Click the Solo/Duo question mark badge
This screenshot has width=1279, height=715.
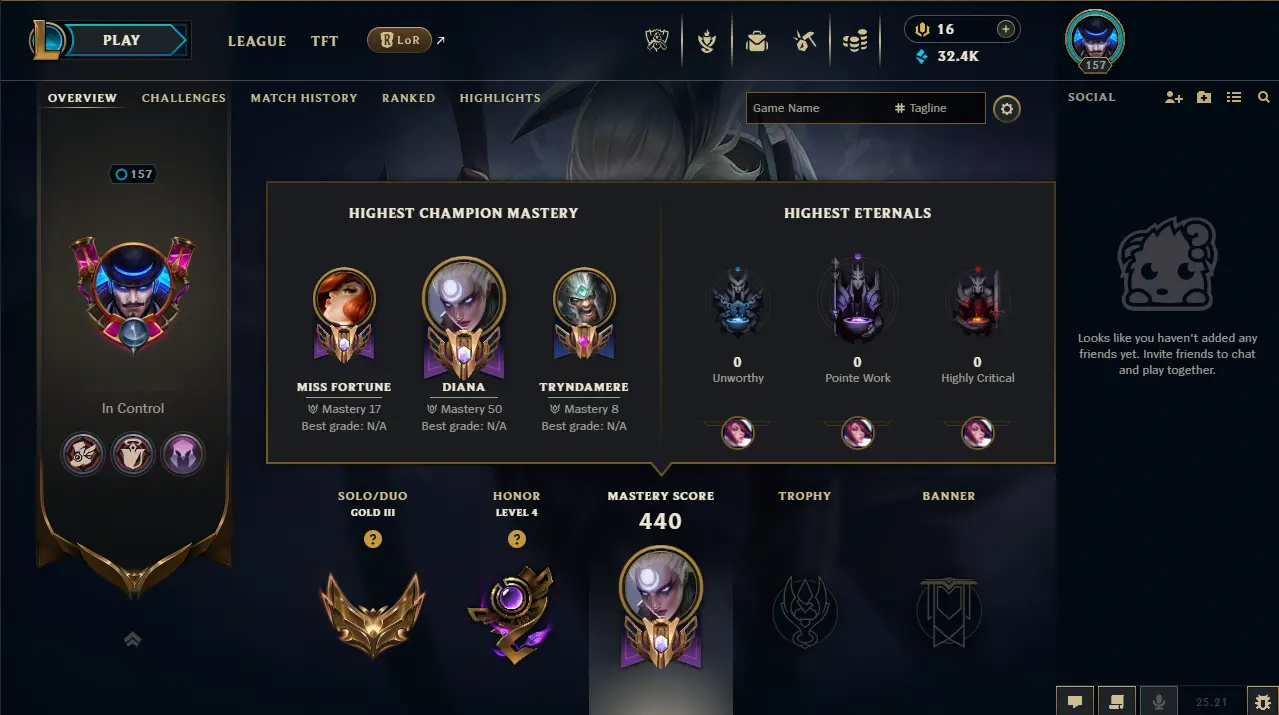click(373, 539)
